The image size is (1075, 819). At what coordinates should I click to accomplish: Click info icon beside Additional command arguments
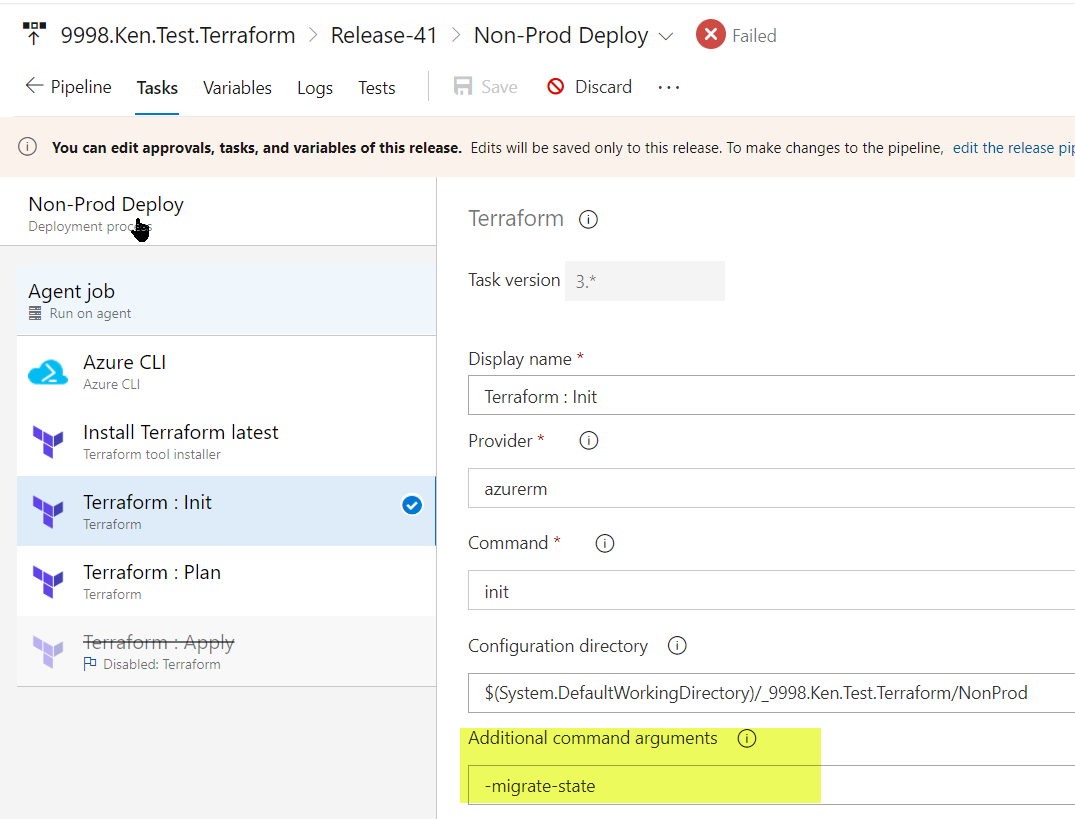pos(747,738)
